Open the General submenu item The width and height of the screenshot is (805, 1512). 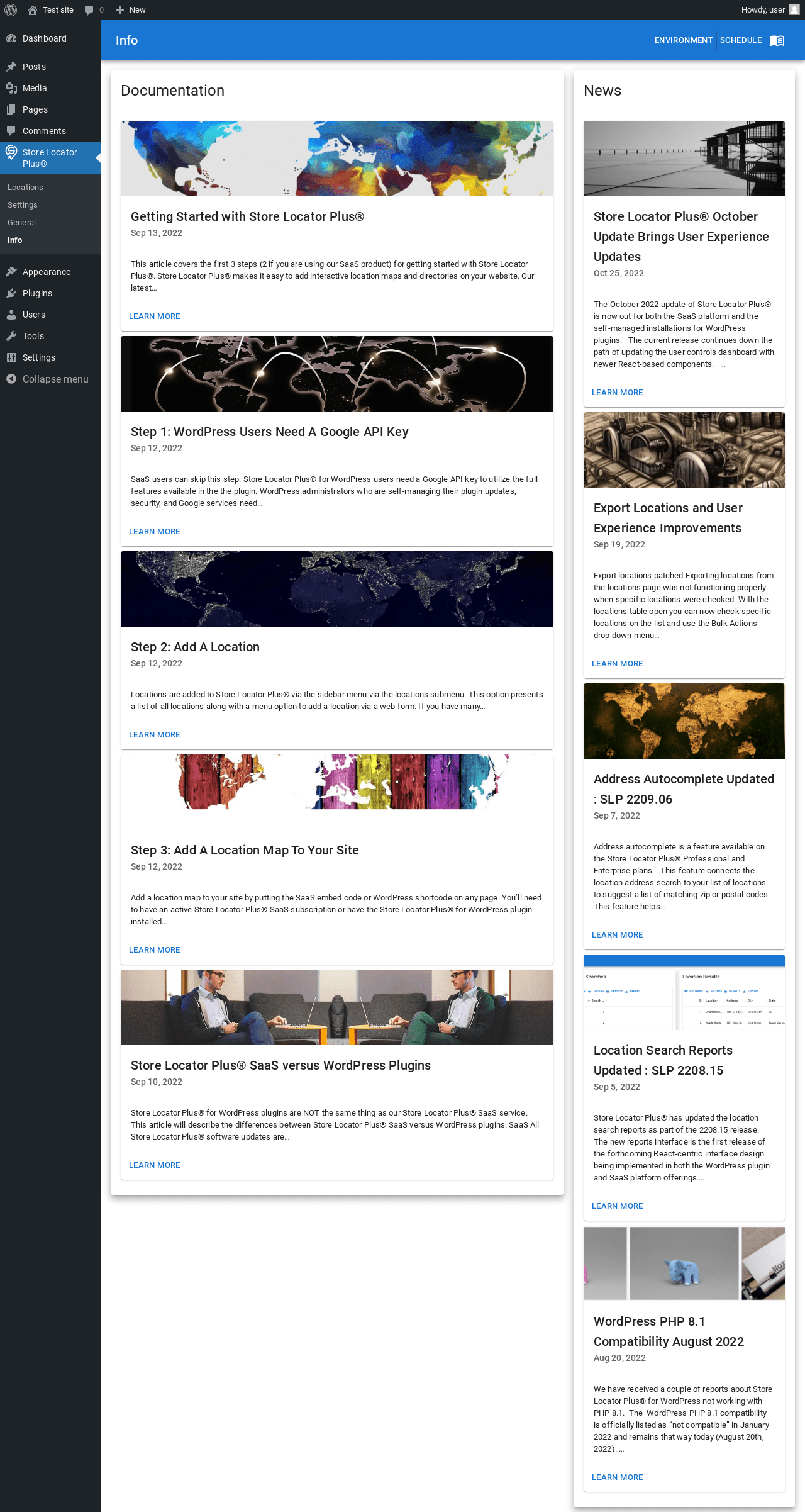[x=21, y=223]
